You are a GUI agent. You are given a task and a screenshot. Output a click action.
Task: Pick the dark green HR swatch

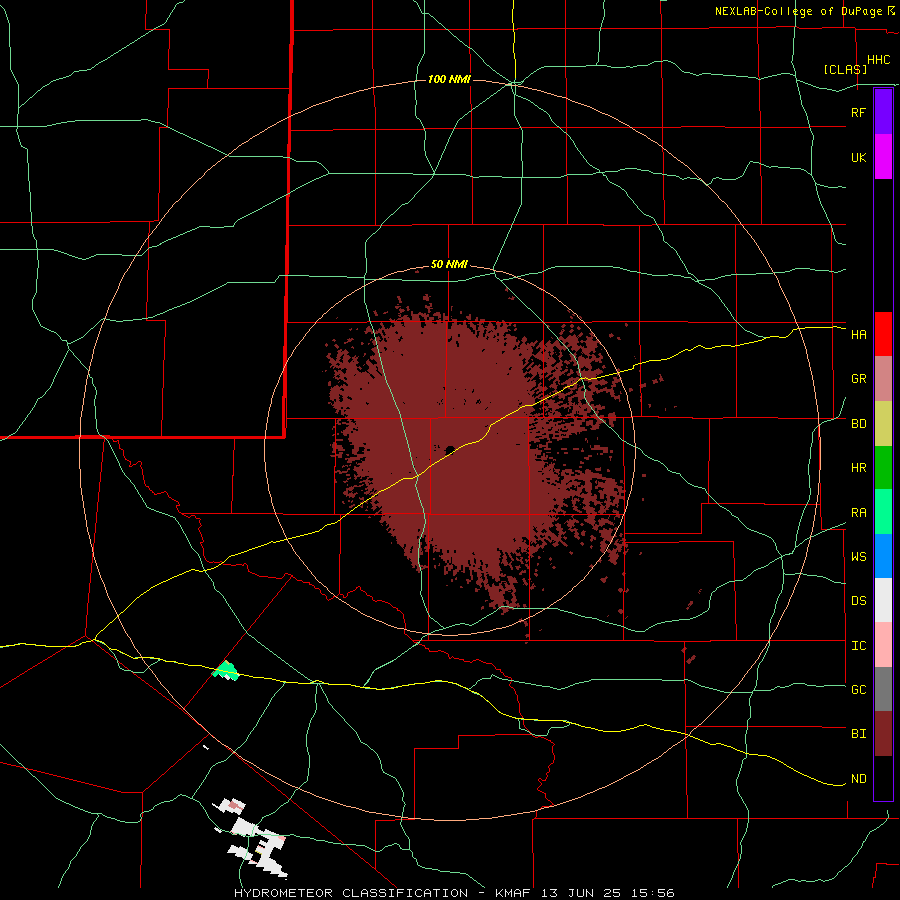883,468
